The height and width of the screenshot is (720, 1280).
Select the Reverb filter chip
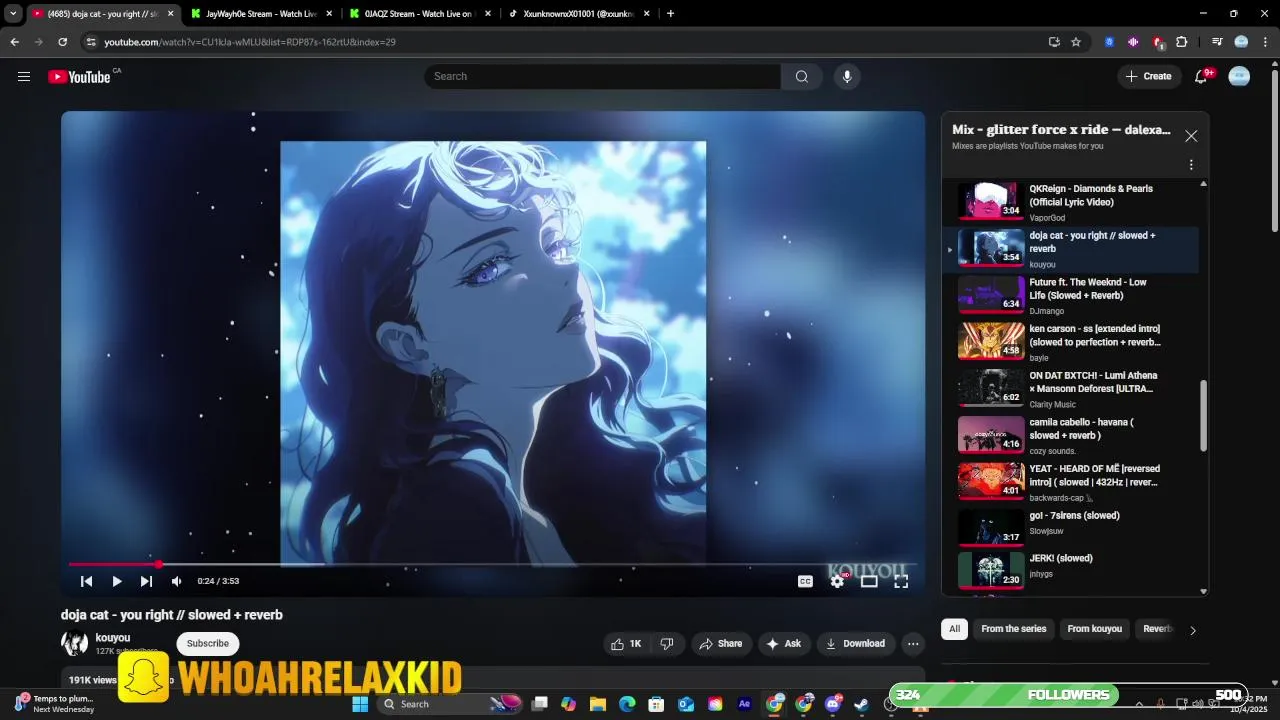pyautogui.click(x=1157, y=629)
